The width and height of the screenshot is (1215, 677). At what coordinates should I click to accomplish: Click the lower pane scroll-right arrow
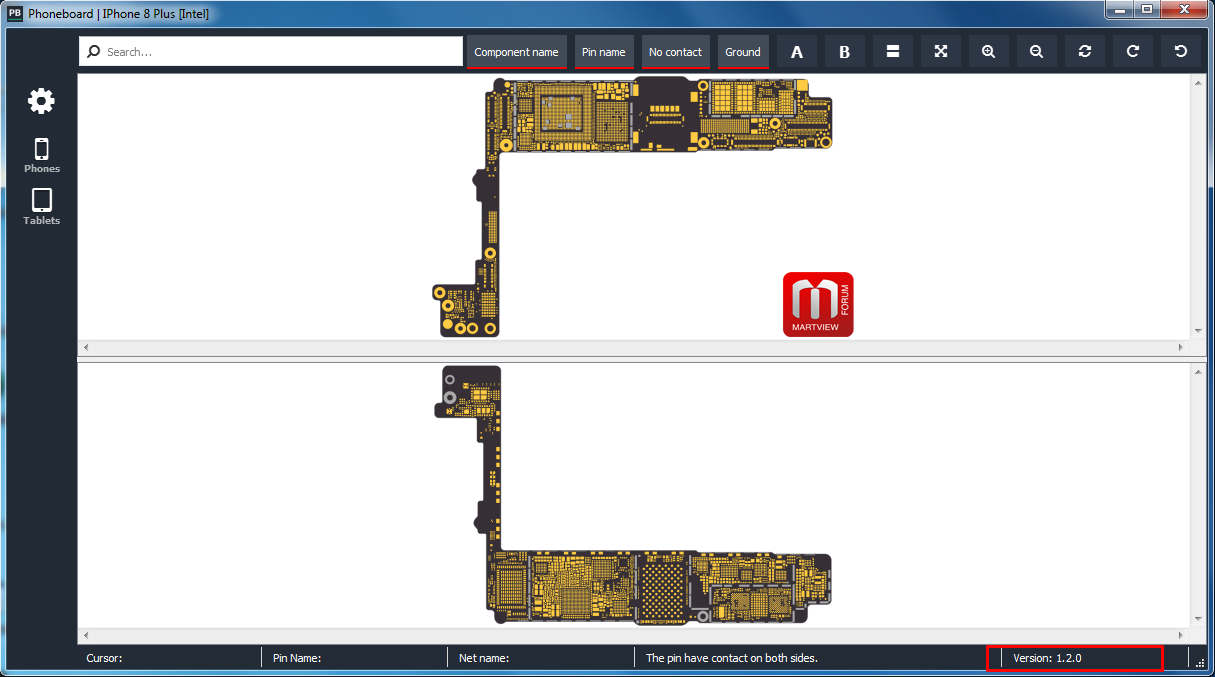pos(1181,635)
